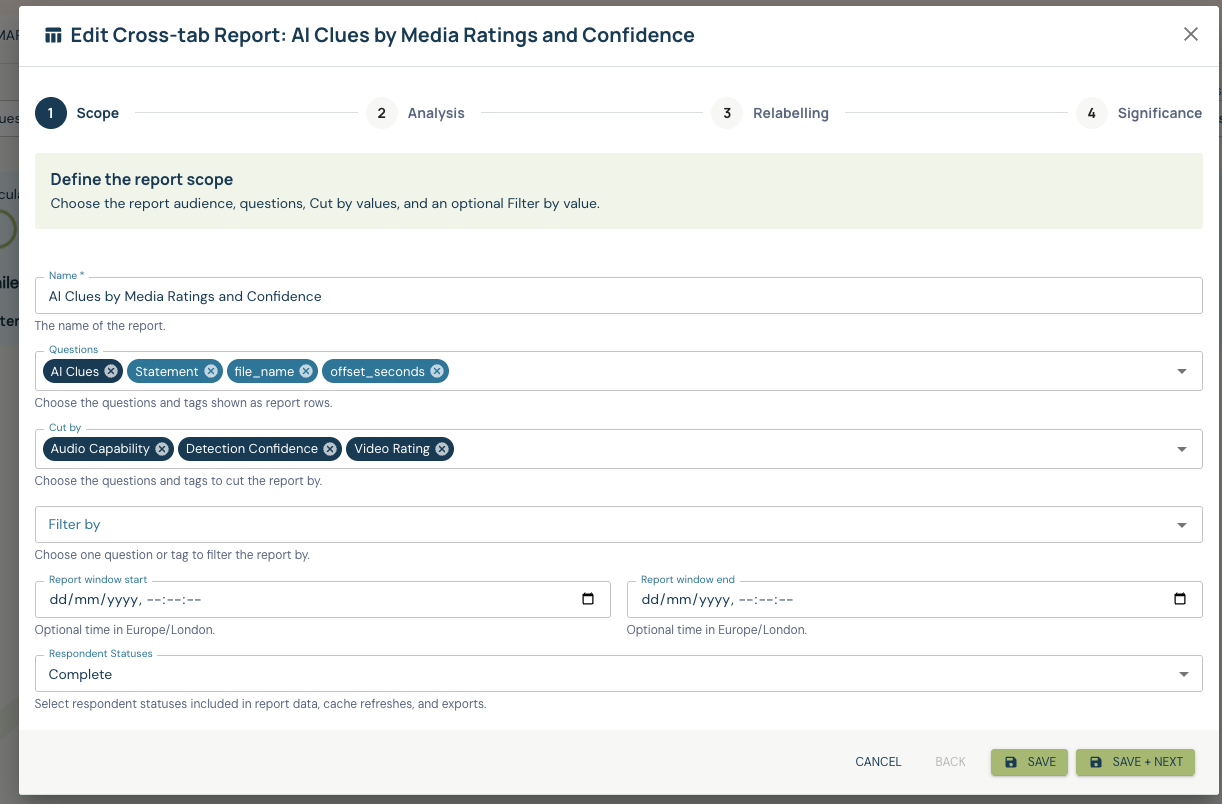Expand the Questions dropdown arrow

point(1182,371)
